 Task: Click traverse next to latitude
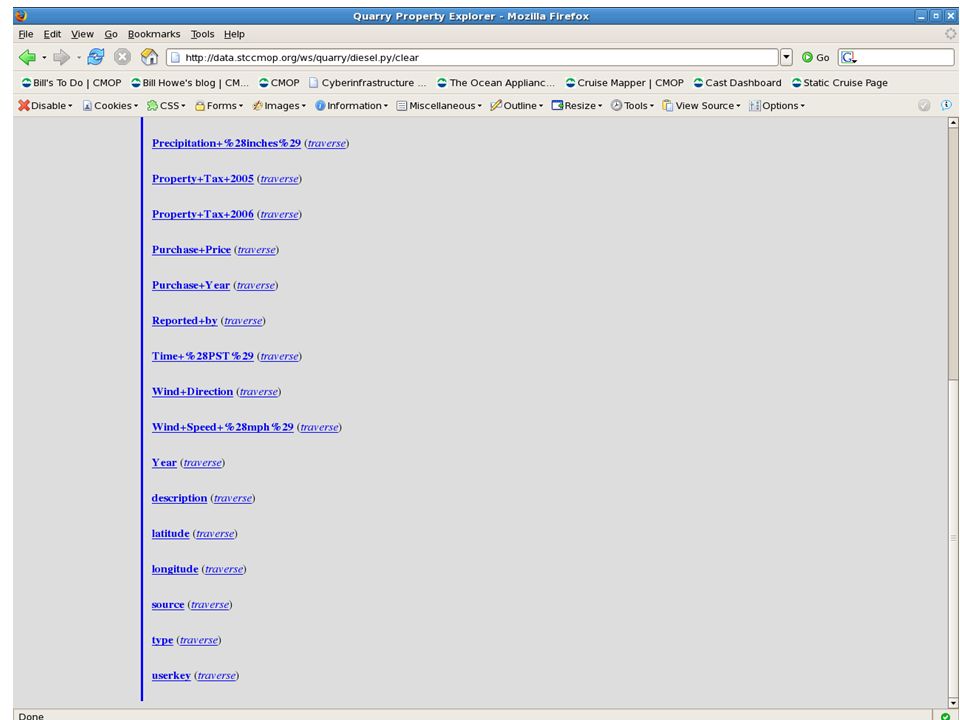(215, 534)
